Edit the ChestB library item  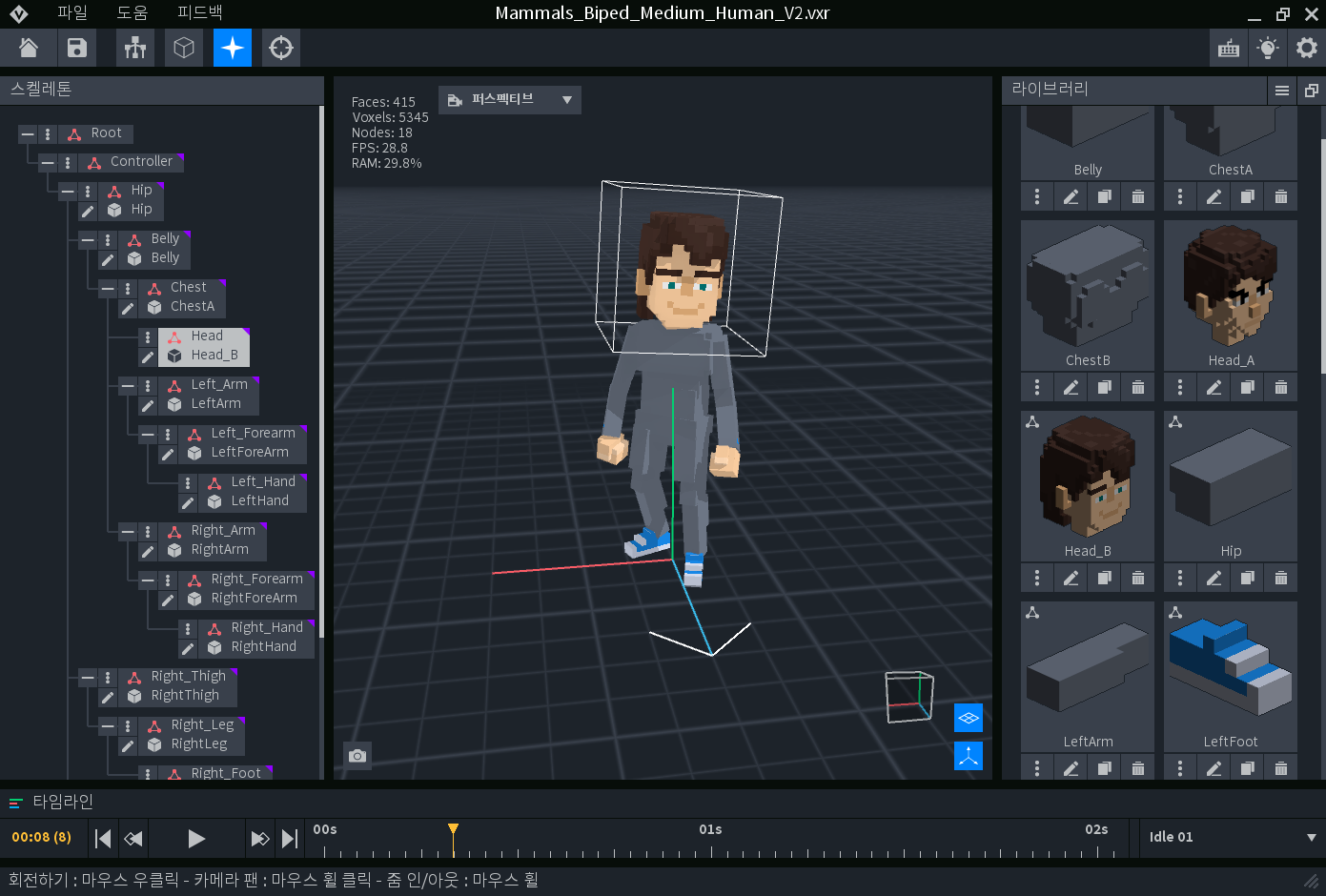[x=1071, y=387]
